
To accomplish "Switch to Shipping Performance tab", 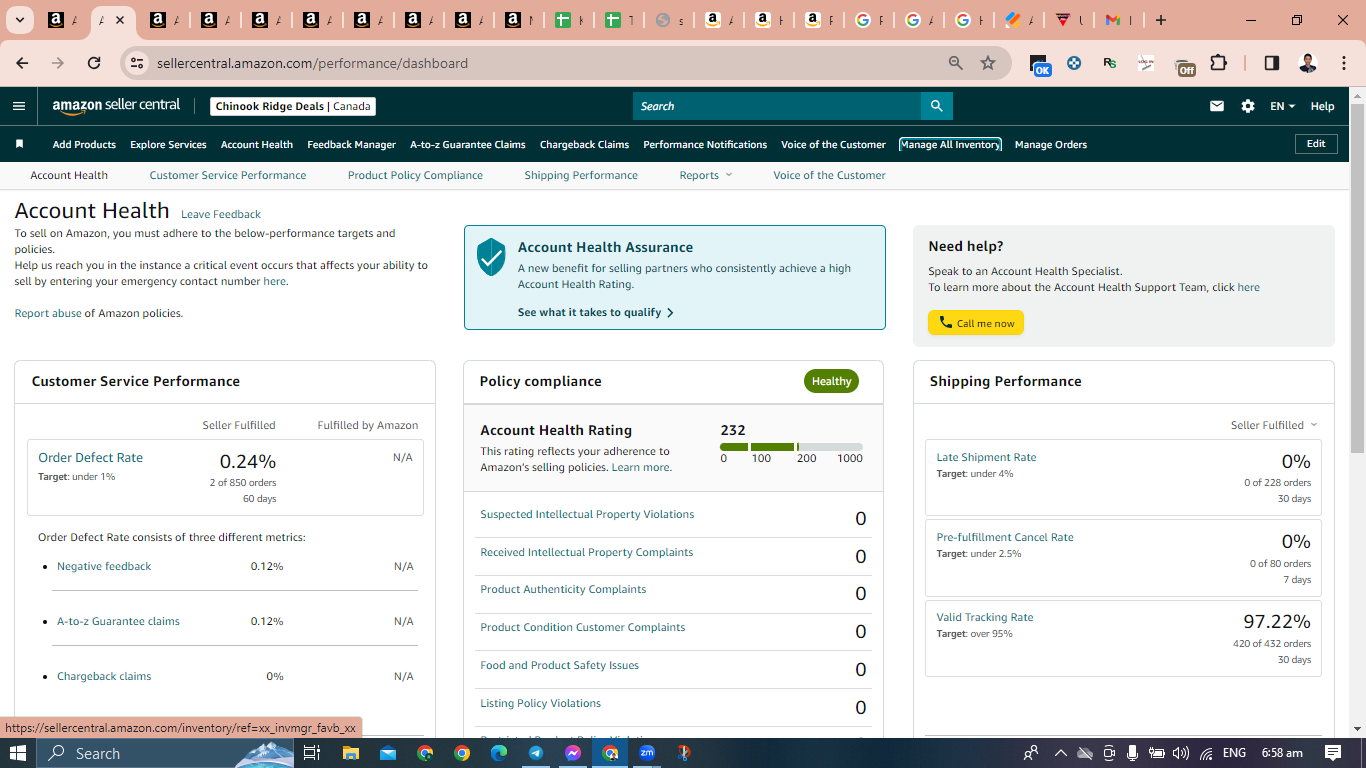I will (x=581, y=175).
